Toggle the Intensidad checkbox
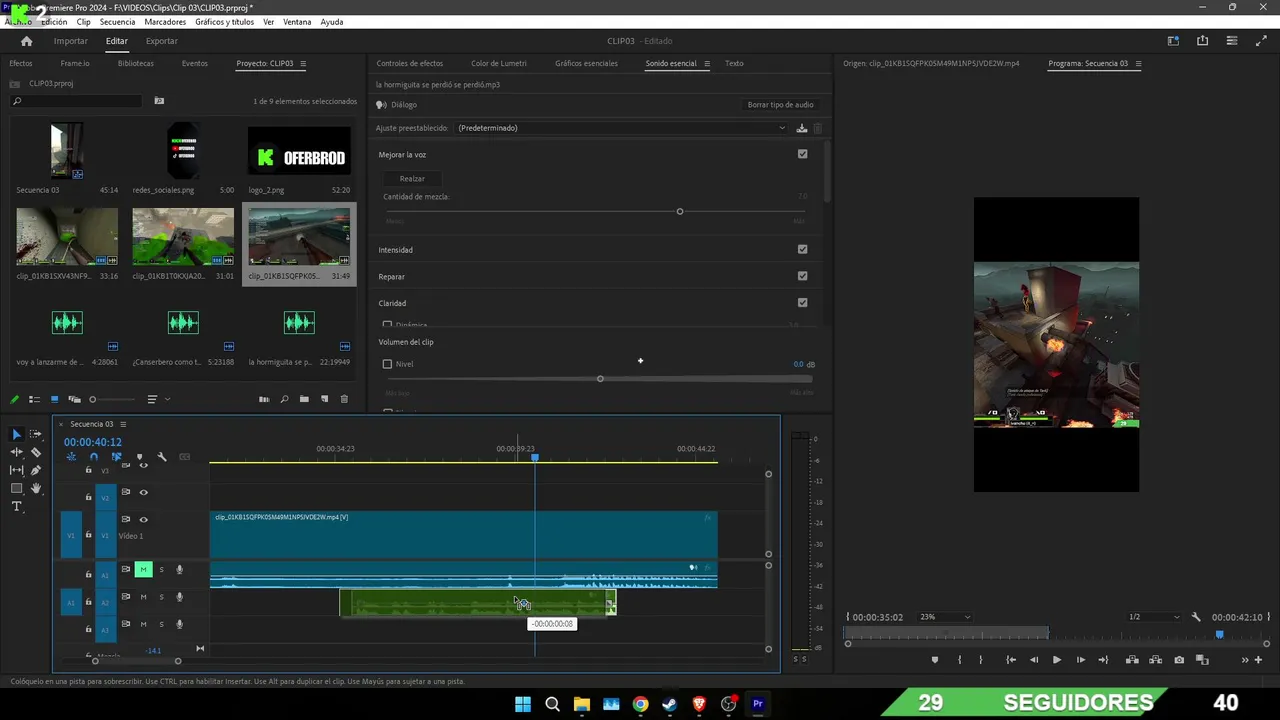 coord(802,249)
